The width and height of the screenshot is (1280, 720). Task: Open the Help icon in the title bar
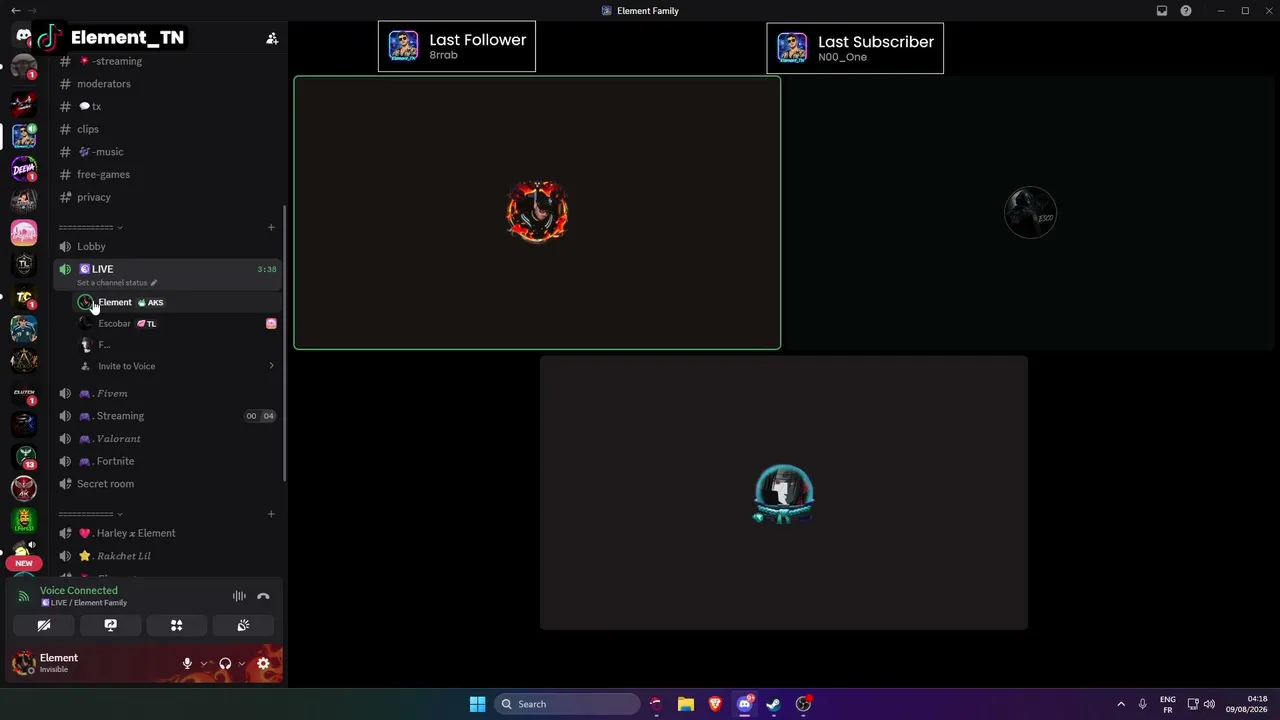(1186, 11)
